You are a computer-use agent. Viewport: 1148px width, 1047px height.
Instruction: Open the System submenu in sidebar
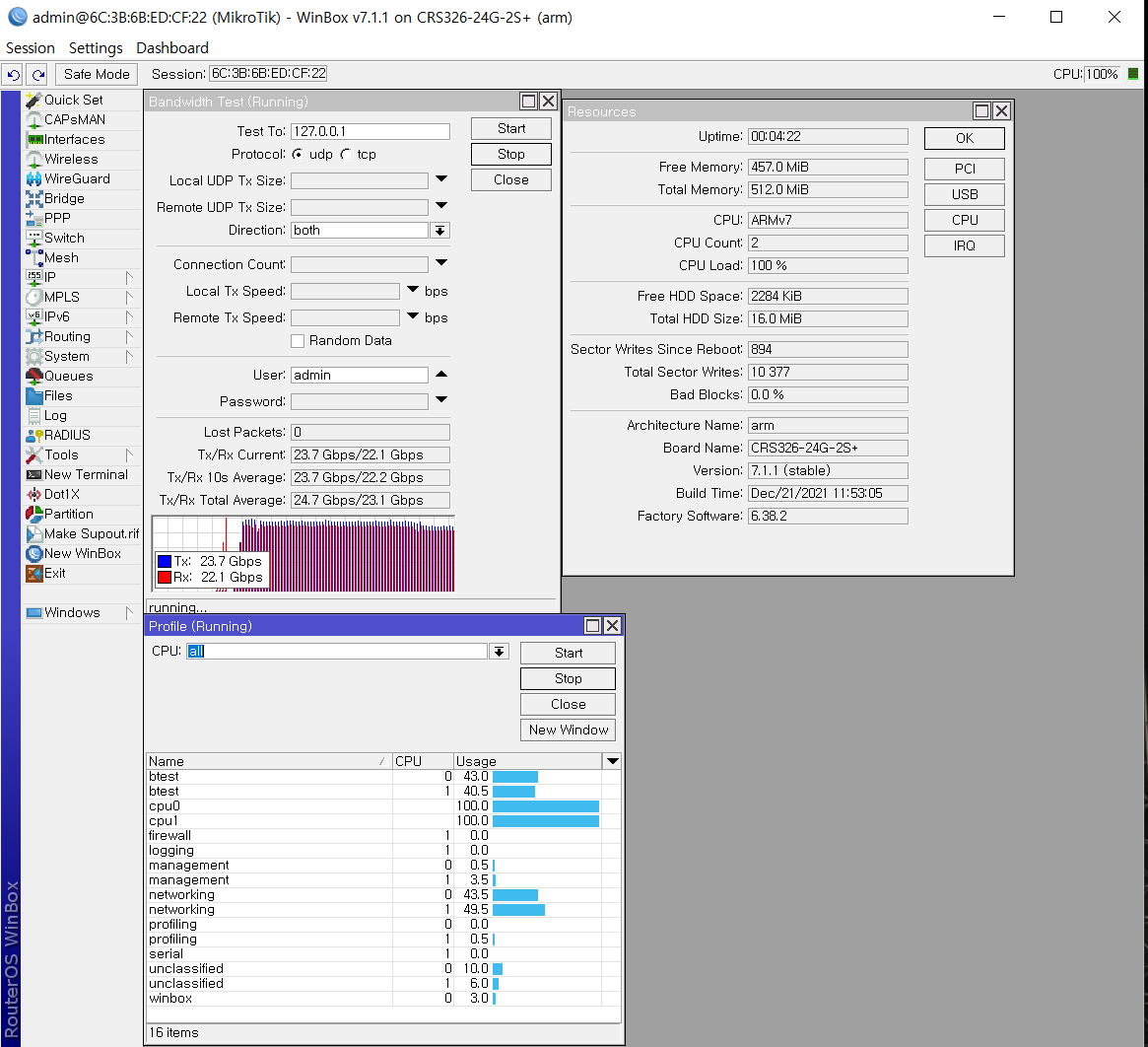pos(81,357)
